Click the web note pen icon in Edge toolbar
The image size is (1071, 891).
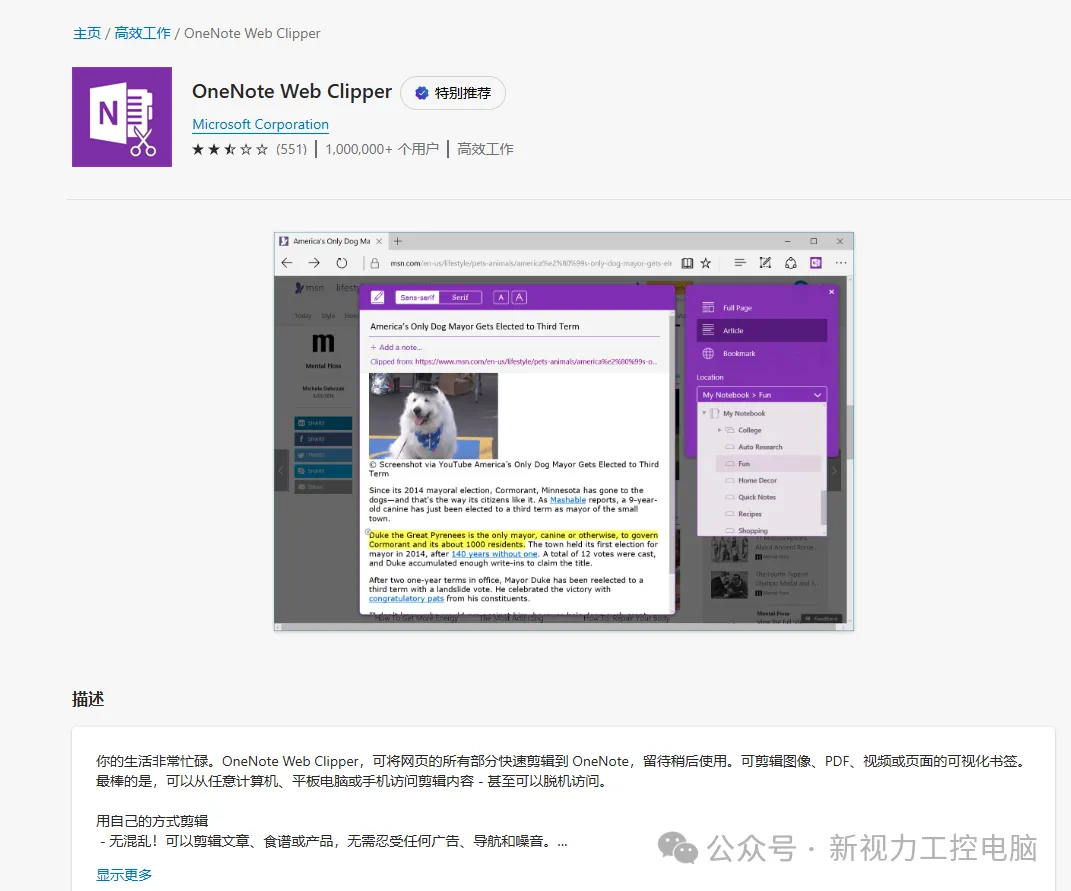765,262
